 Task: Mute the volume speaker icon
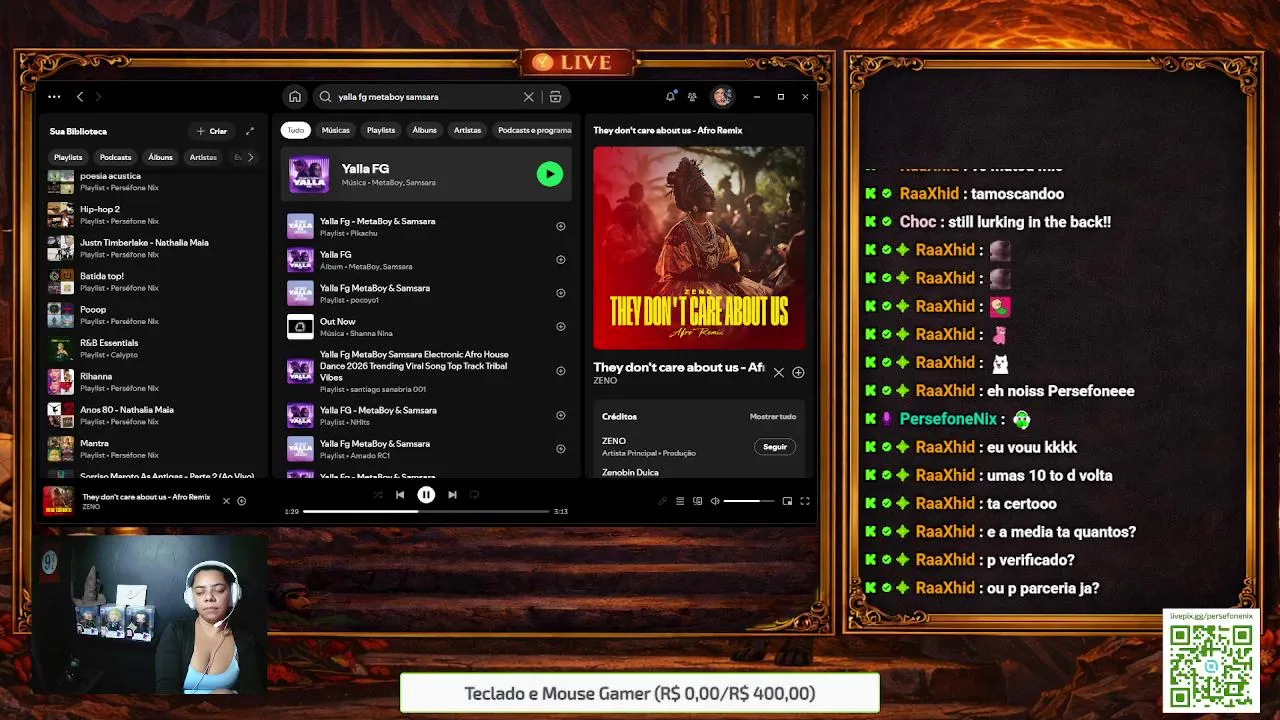point(715,501)
